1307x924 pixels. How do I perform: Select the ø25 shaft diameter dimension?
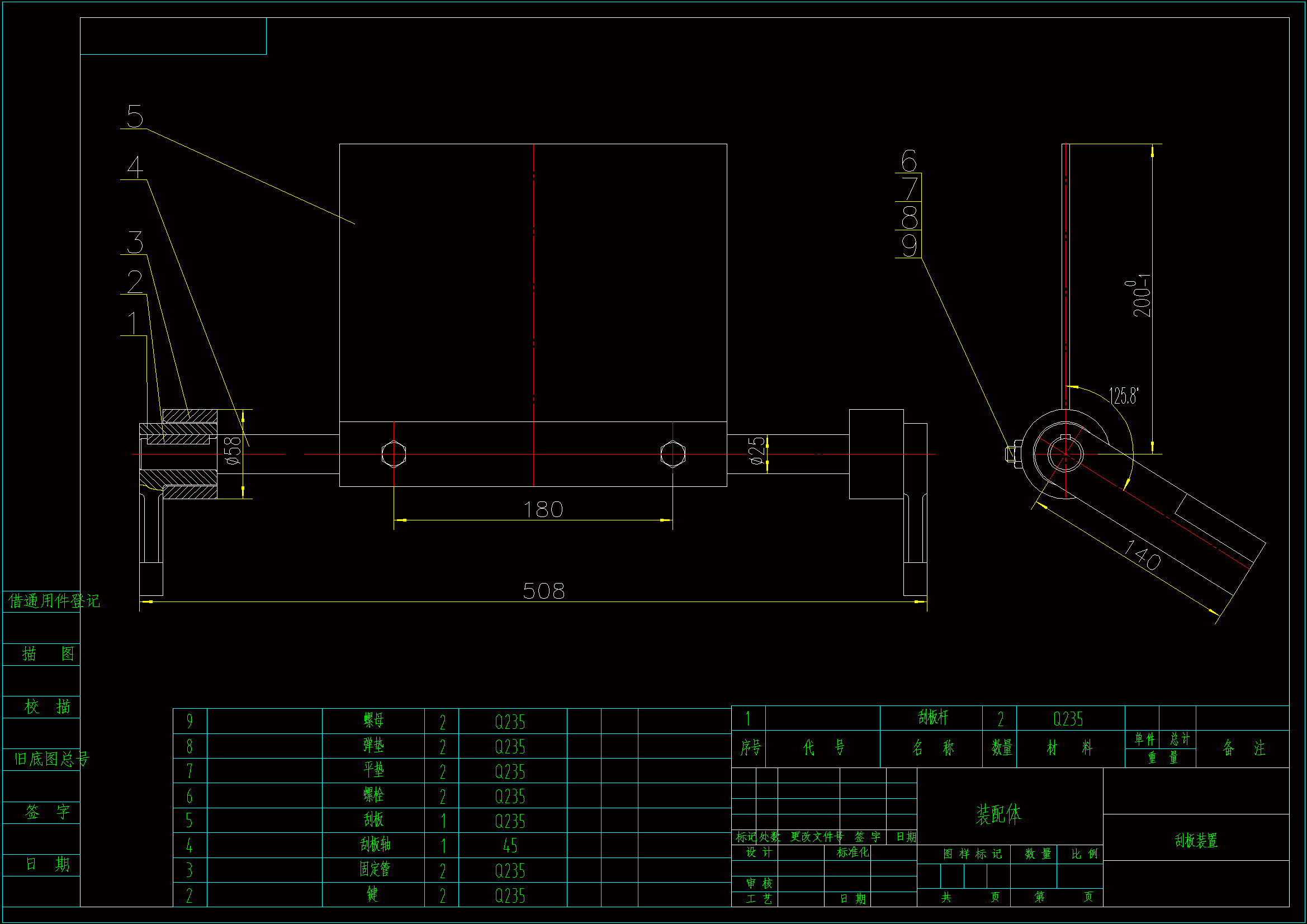click(x=757, y=451)
